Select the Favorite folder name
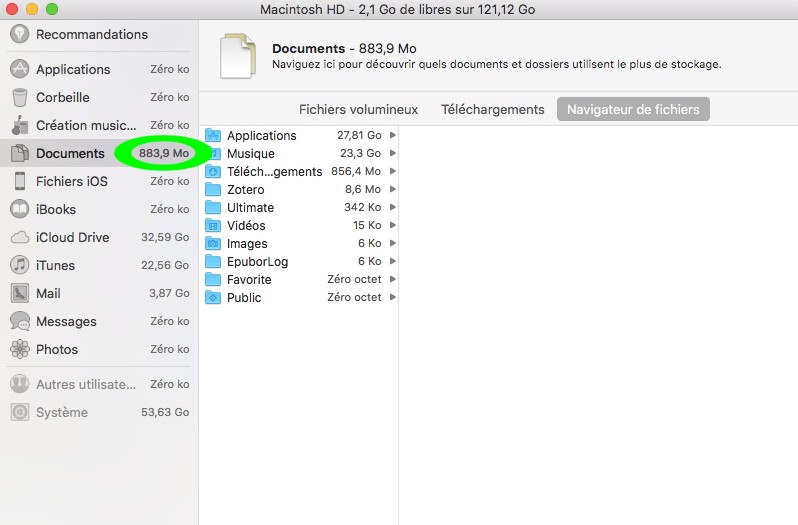 coord(249,280)
